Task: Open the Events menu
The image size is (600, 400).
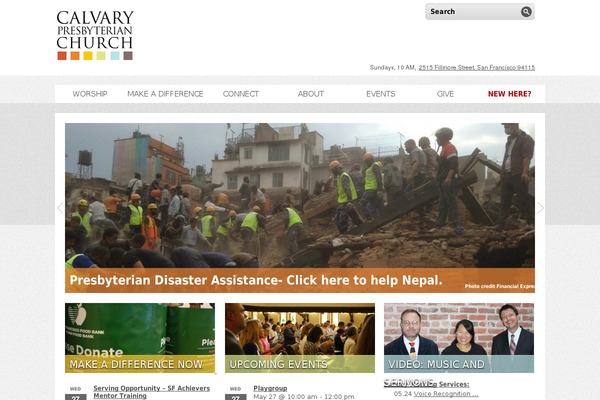Action: pos(381,94)
